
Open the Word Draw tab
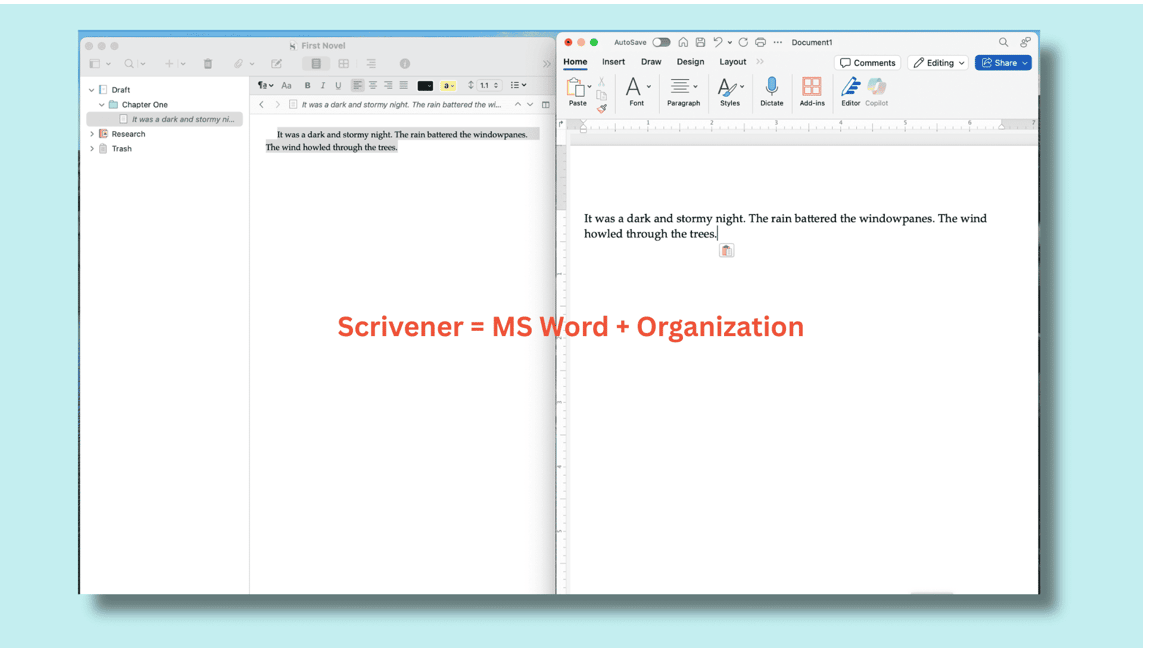(651, 62)
